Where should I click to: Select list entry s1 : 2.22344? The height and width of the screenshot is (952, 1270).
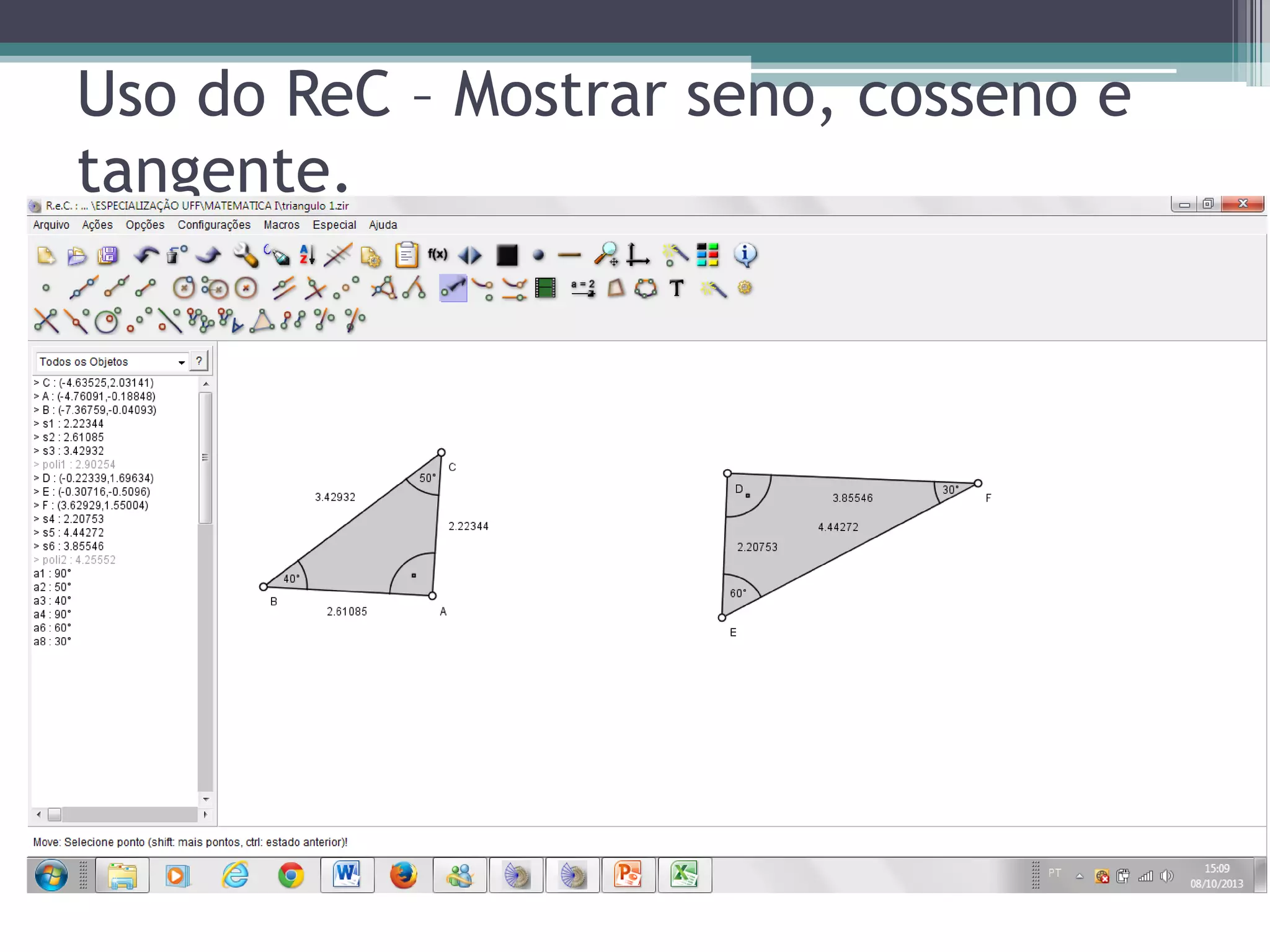[x=68, y=423]
